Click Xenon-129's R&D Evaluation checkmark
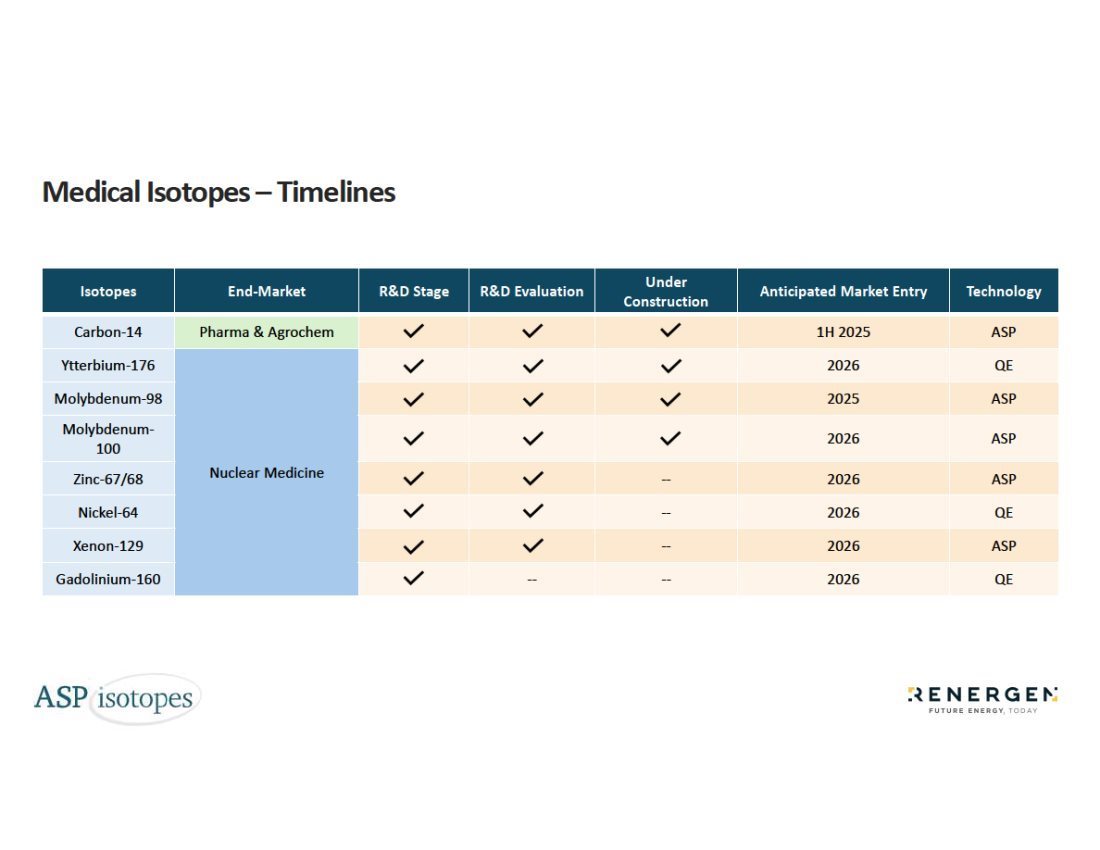The image size is (1100, 850). tap(533, 546)
